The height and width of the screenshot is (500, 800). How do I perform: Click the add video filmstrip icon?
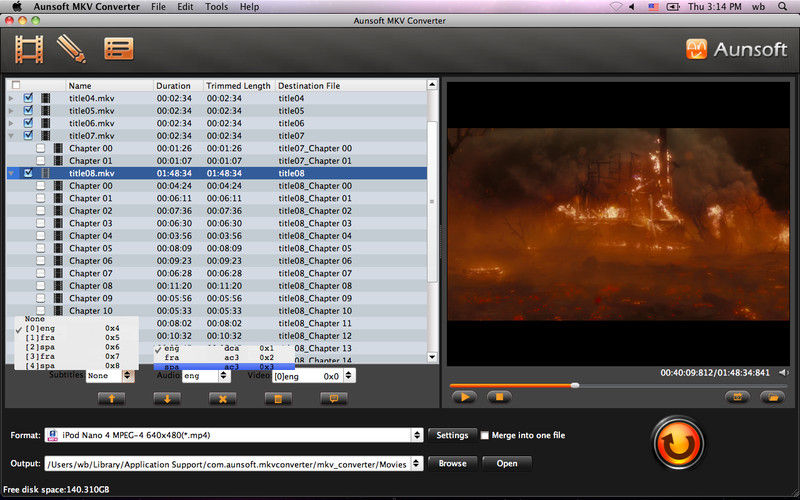point(29,49)
